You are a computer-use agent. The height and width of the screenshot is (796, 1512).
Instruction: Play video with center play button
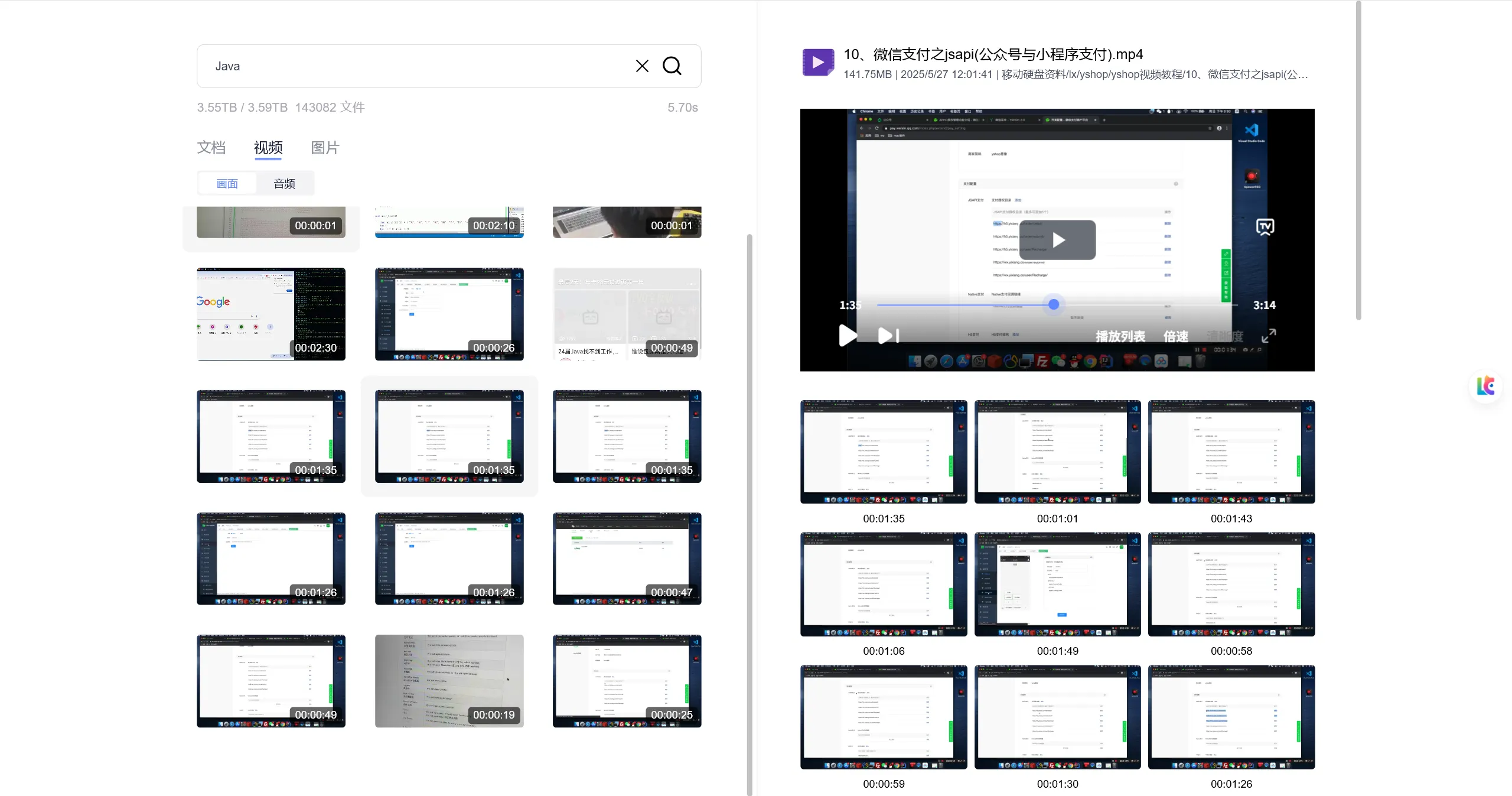click(1058, 240)
